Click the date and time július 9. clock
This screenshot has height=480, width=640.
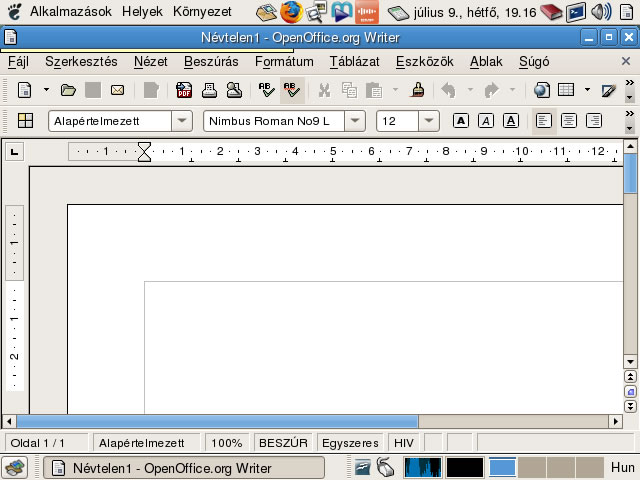[475, 13]
